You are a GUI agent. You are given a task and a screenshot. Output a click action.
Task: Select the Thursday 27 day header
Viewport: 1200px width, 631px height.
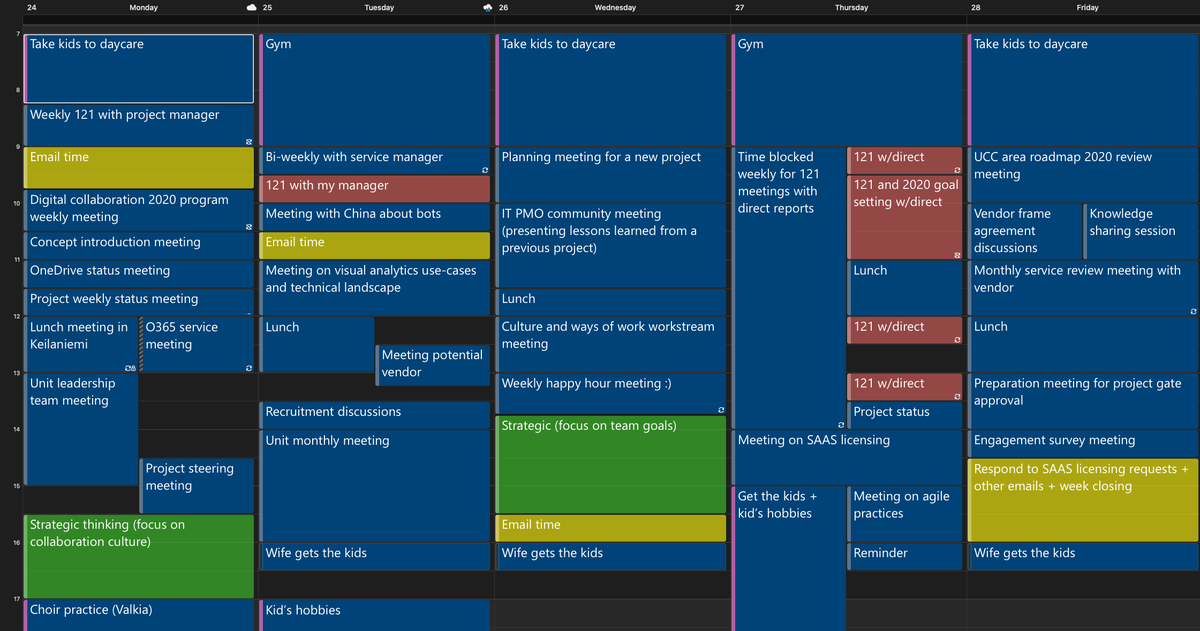(849, 7)
